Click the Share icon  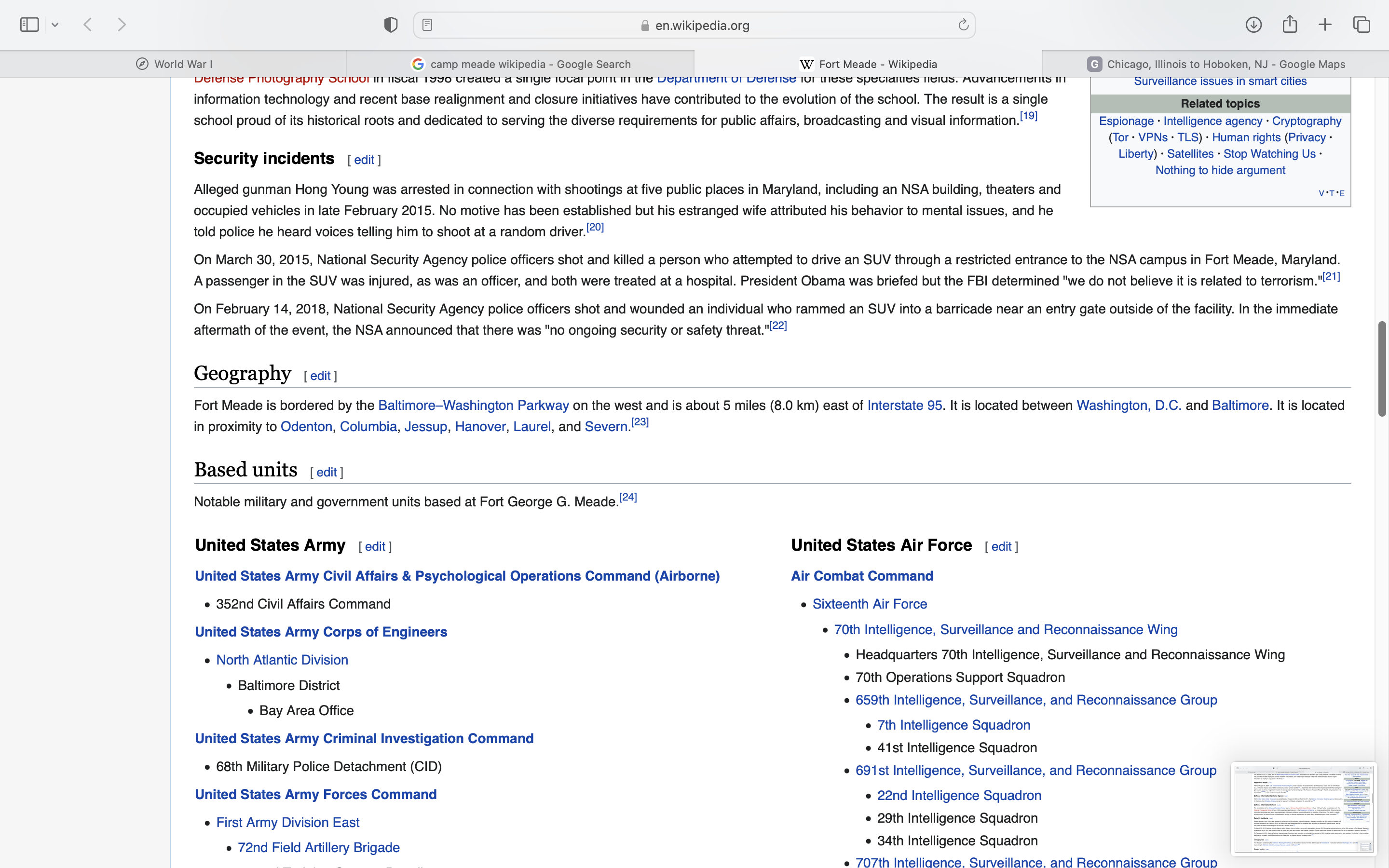click(x=1290, y=25)
